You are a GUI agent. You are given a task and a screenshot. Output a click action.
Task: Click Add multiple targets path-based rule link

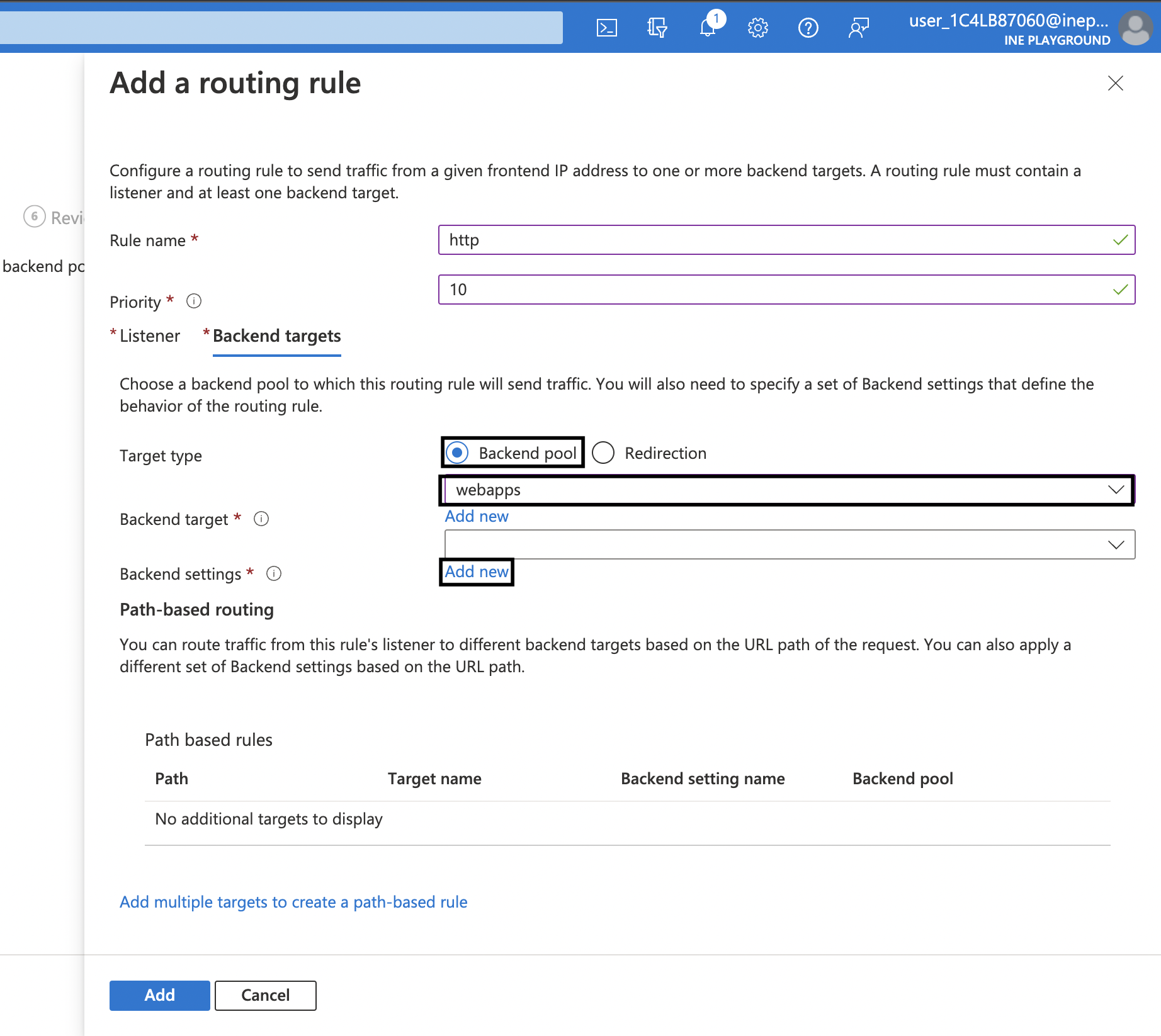pyautogui.click(x=293, y=902)
